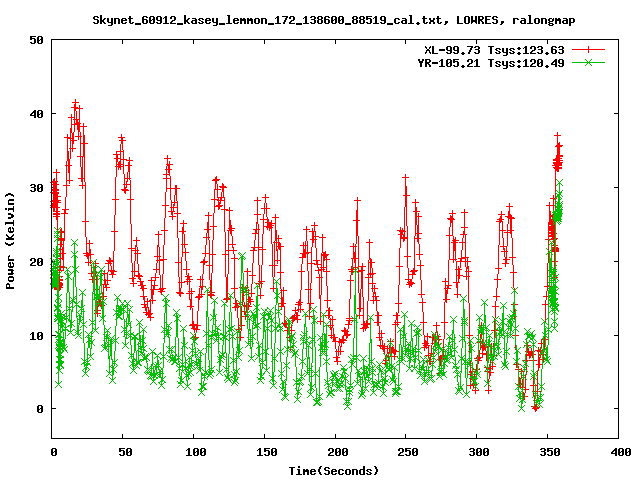640x480 pixels.
Task: Click the y-axis tick label 40
Action: 36,114
